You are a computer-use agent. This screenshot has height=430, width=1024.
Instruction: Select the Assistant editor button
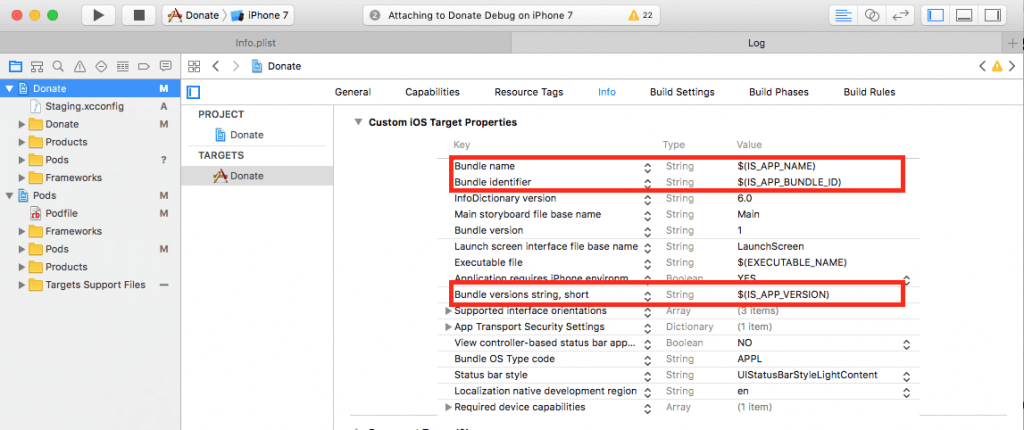[x=871, y=15]
